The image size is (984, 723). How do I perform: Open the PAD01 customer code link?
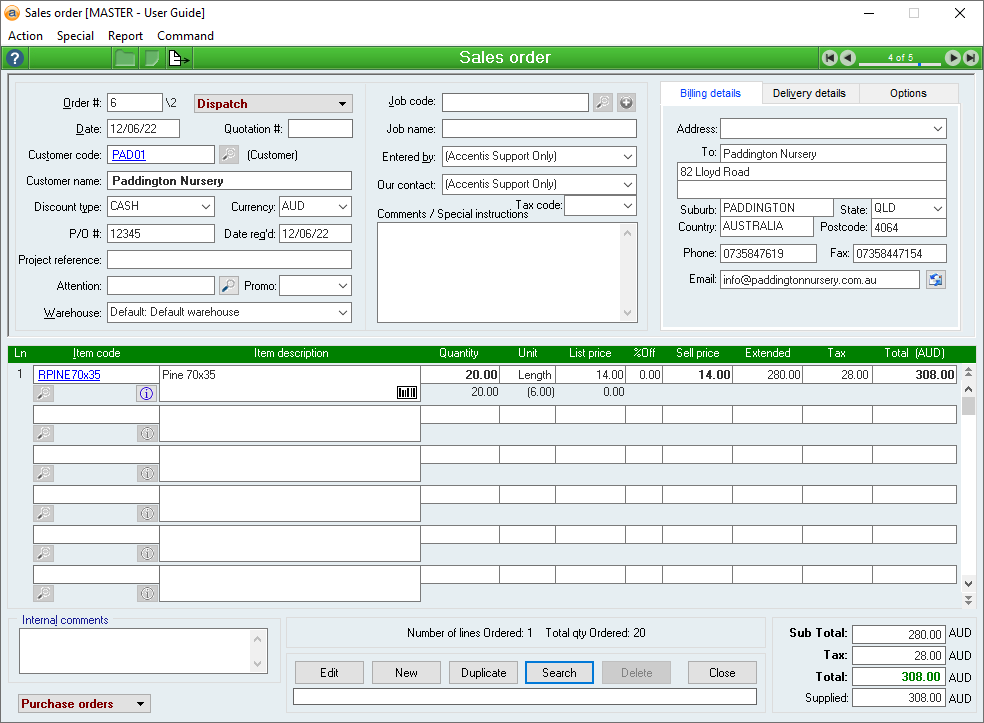(x=128, y=154)
